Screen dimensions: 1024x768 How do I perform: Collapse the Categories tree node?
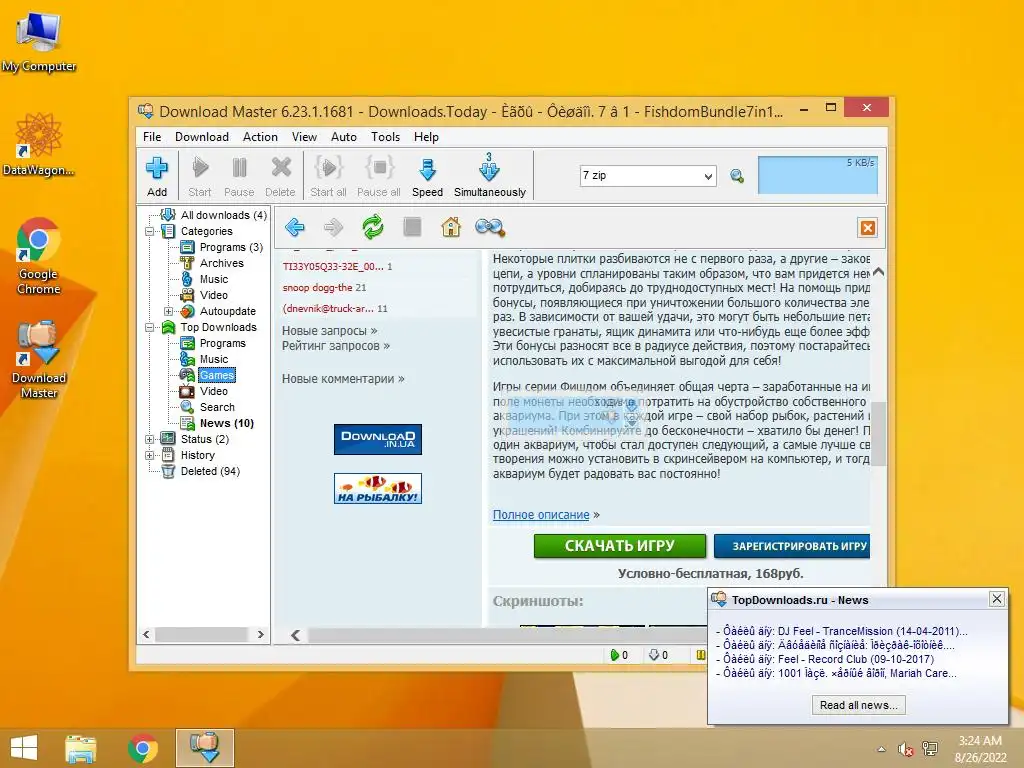150,231
